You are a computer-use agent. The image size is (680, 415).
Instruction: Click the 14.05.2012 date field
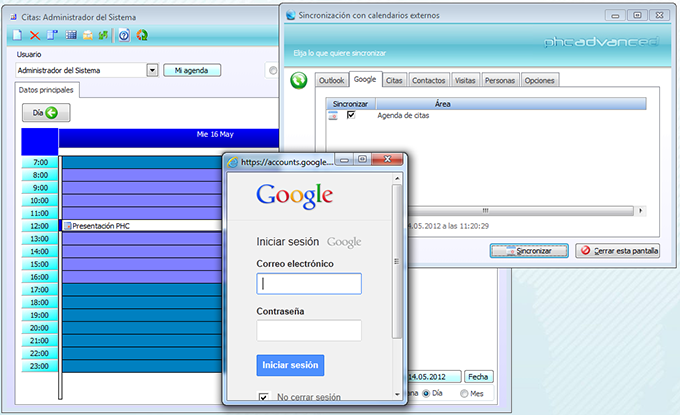(x=435, y=377)
